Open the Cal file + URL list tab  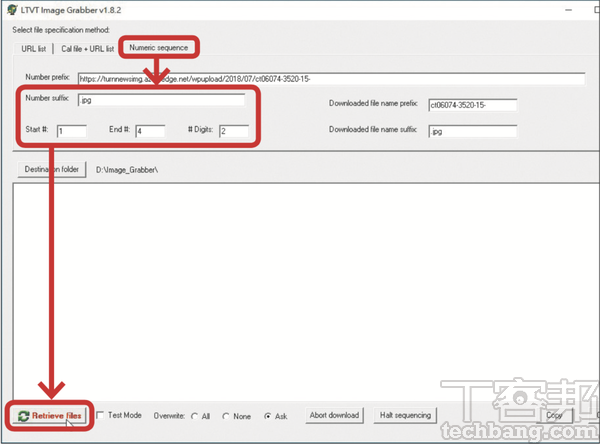pos(88,49)
